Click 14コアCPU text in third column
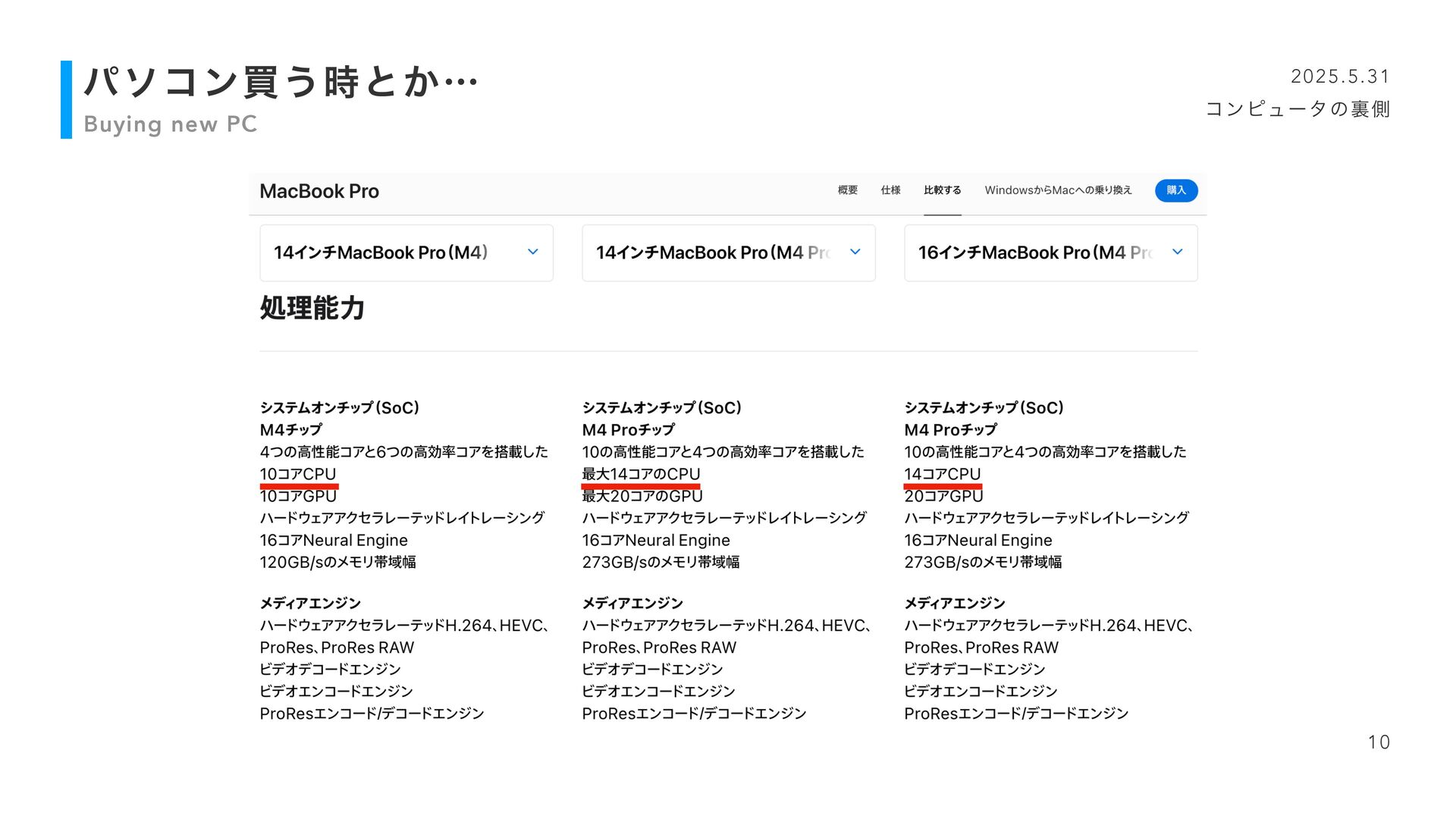This screenshot has width=1456, height=819. pyautogui.click(x=943, y=474)
